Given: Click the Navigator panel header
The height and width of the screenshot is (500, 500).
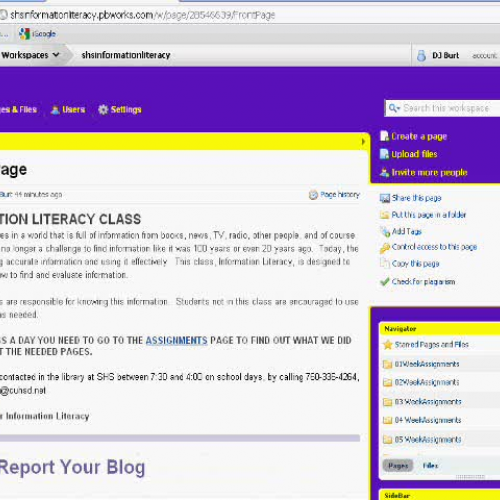Looking at the screenshot, I should [440, 329].
